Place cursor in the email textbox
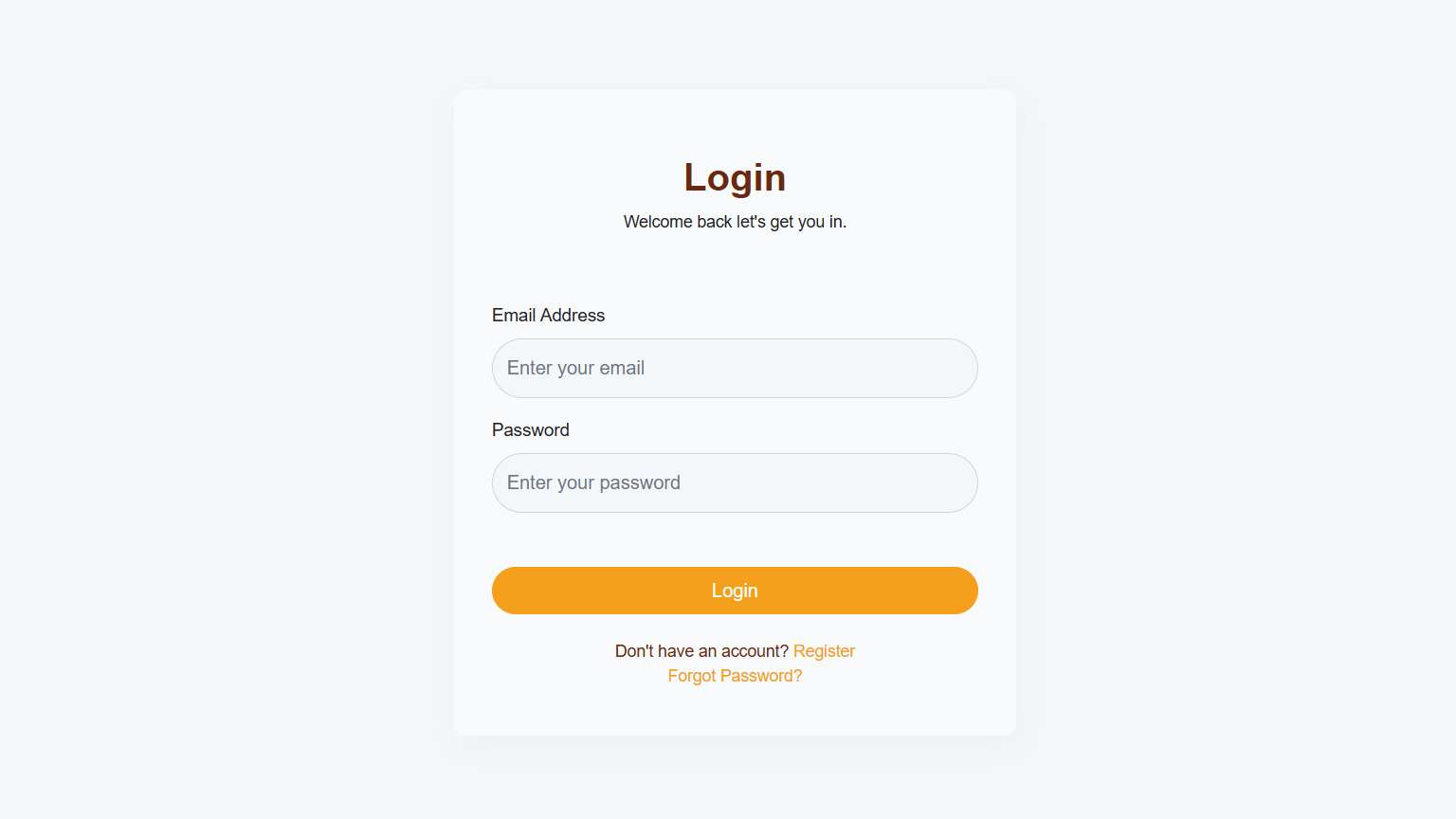Image resolution: width=1456 pixels, height=819 pixels. [x=735, y=368]
